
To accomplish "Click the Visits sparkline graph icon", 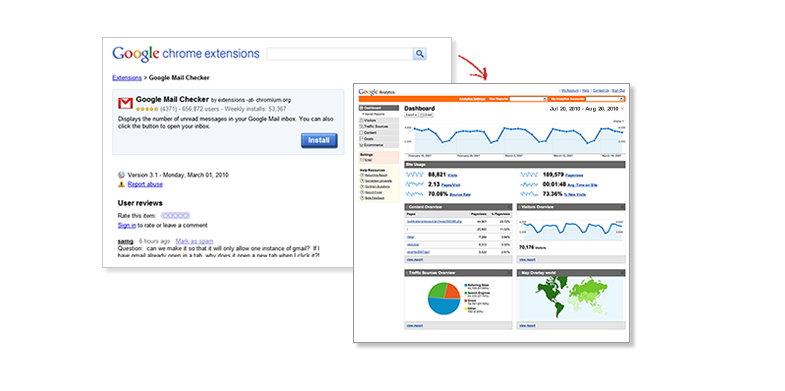I will [415, 175].
